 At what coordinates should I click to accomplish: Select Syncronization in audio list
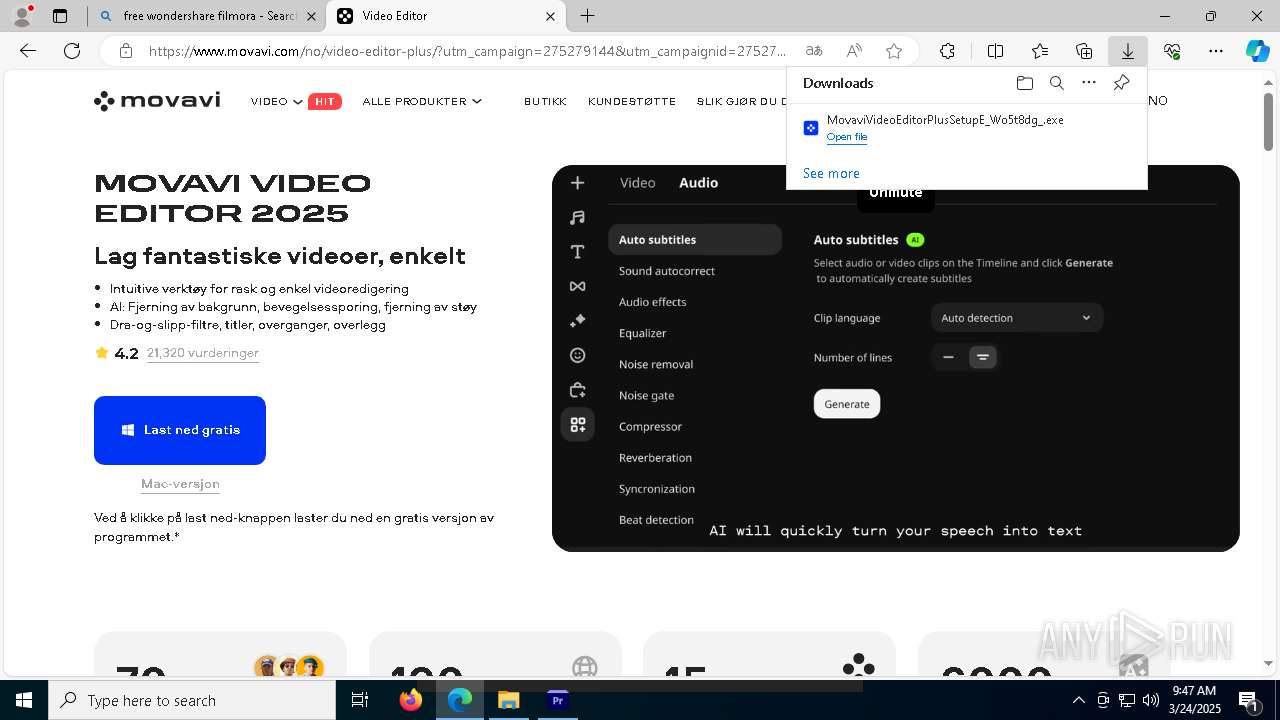657,489
